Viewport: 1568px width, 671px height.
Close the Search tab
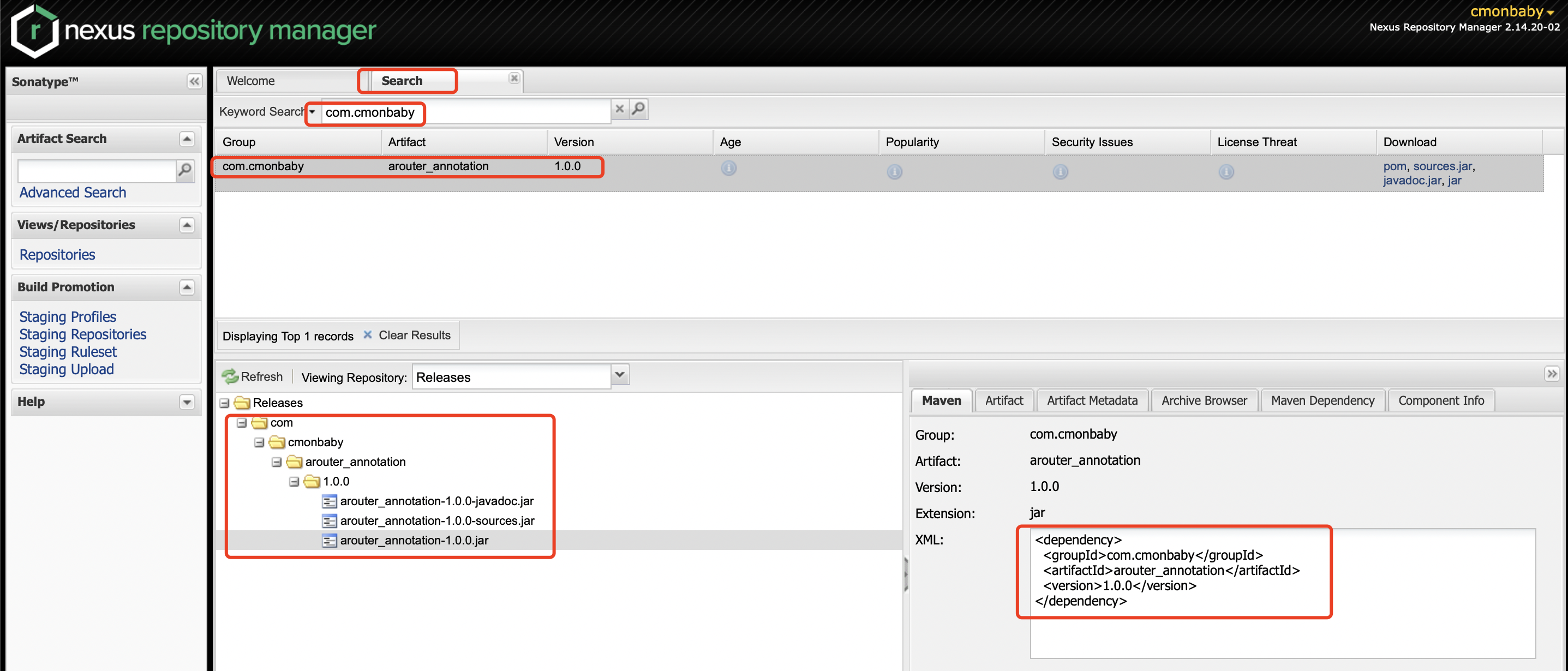tap(514, 79)
